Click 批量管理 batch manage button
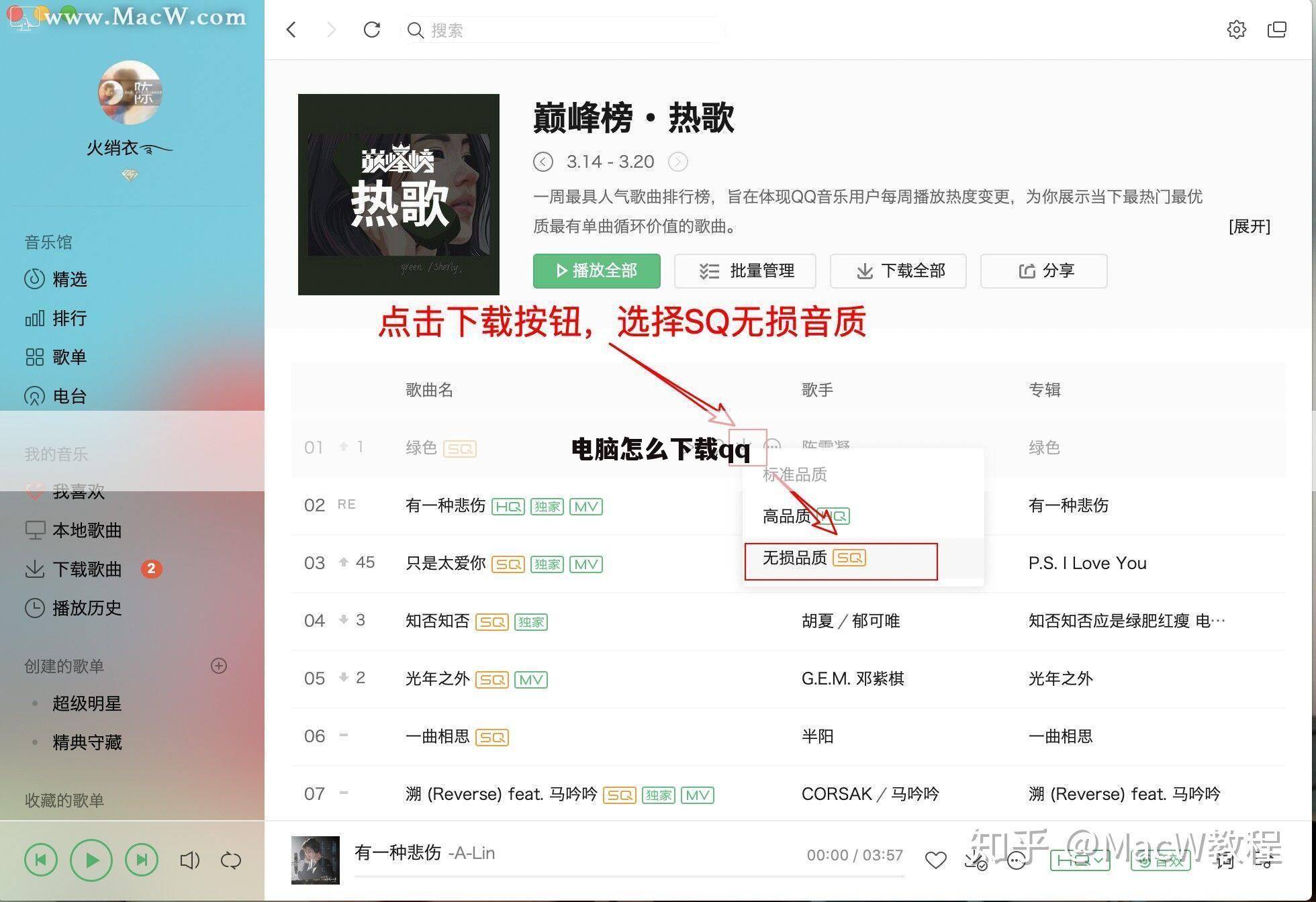 click(x=745, y=270)
